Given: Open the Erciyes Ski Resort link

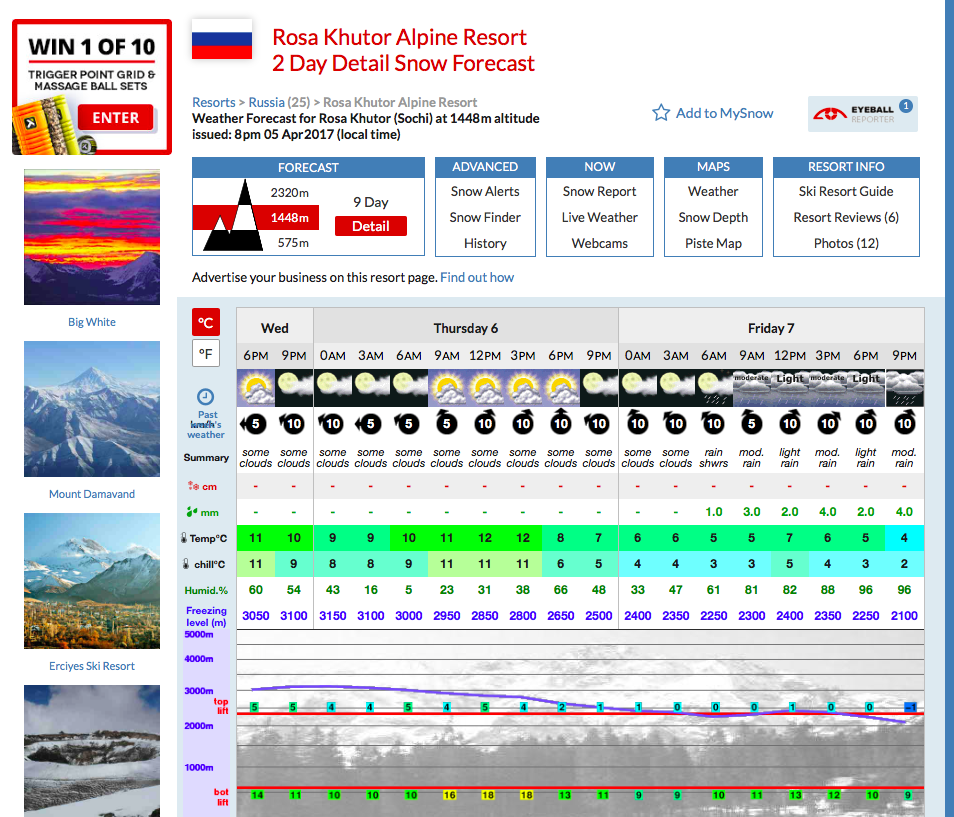Looking at the screenshot, I should coord(92,666).
